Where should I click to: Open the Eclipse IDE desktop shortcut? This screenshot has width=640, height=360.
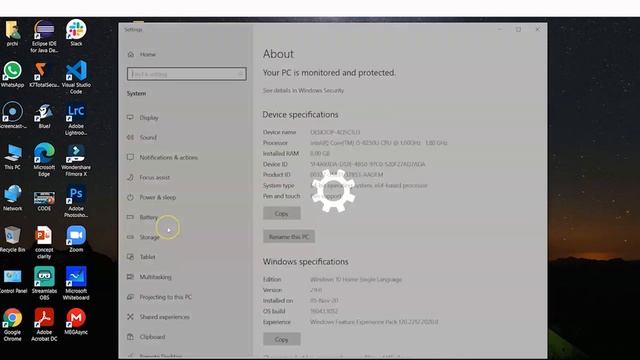tap(44, 37)
